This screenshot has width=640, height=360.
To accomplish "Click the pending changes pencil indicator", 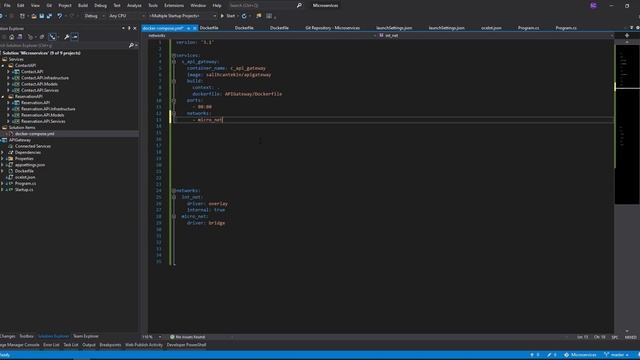I will (551, 355).
